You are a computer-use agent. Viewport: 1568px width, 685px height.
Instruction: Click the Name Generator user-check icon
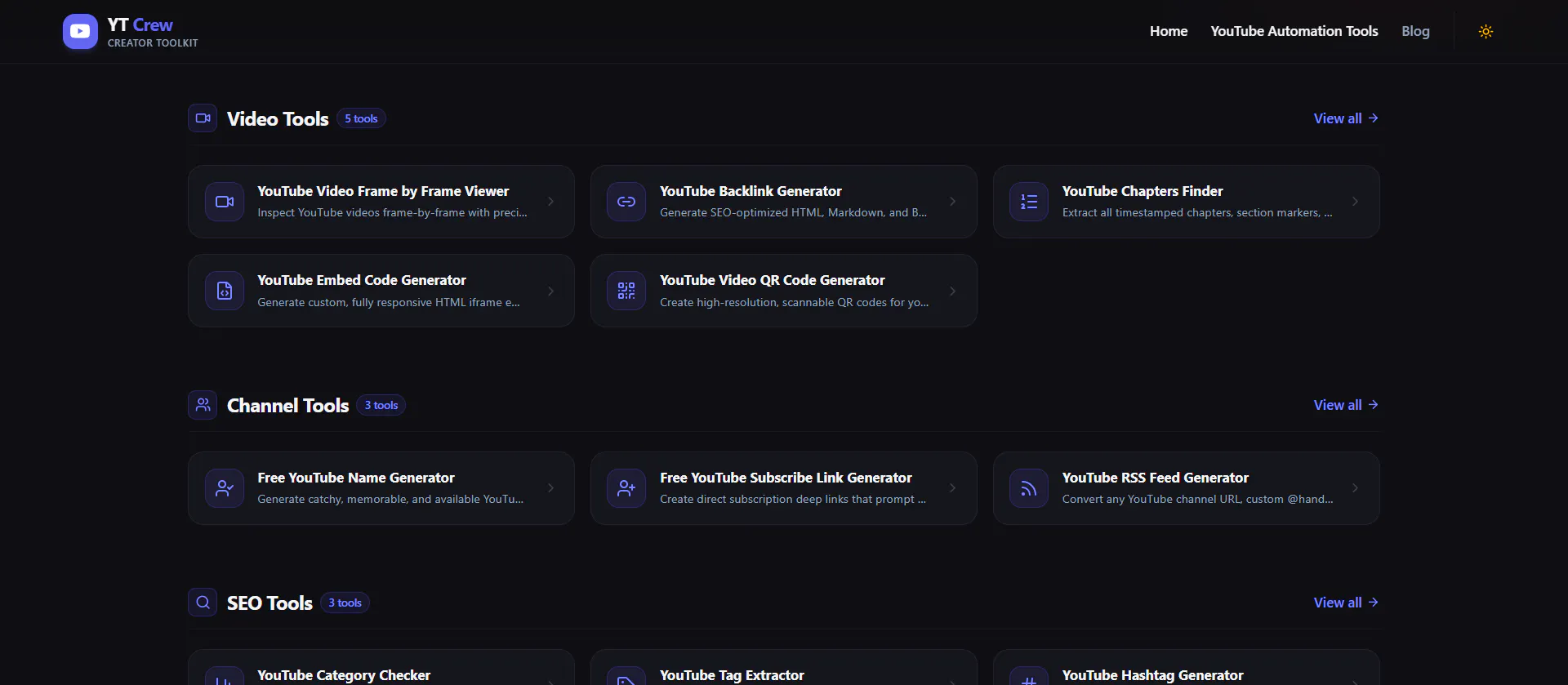click(x=225, y=488)
